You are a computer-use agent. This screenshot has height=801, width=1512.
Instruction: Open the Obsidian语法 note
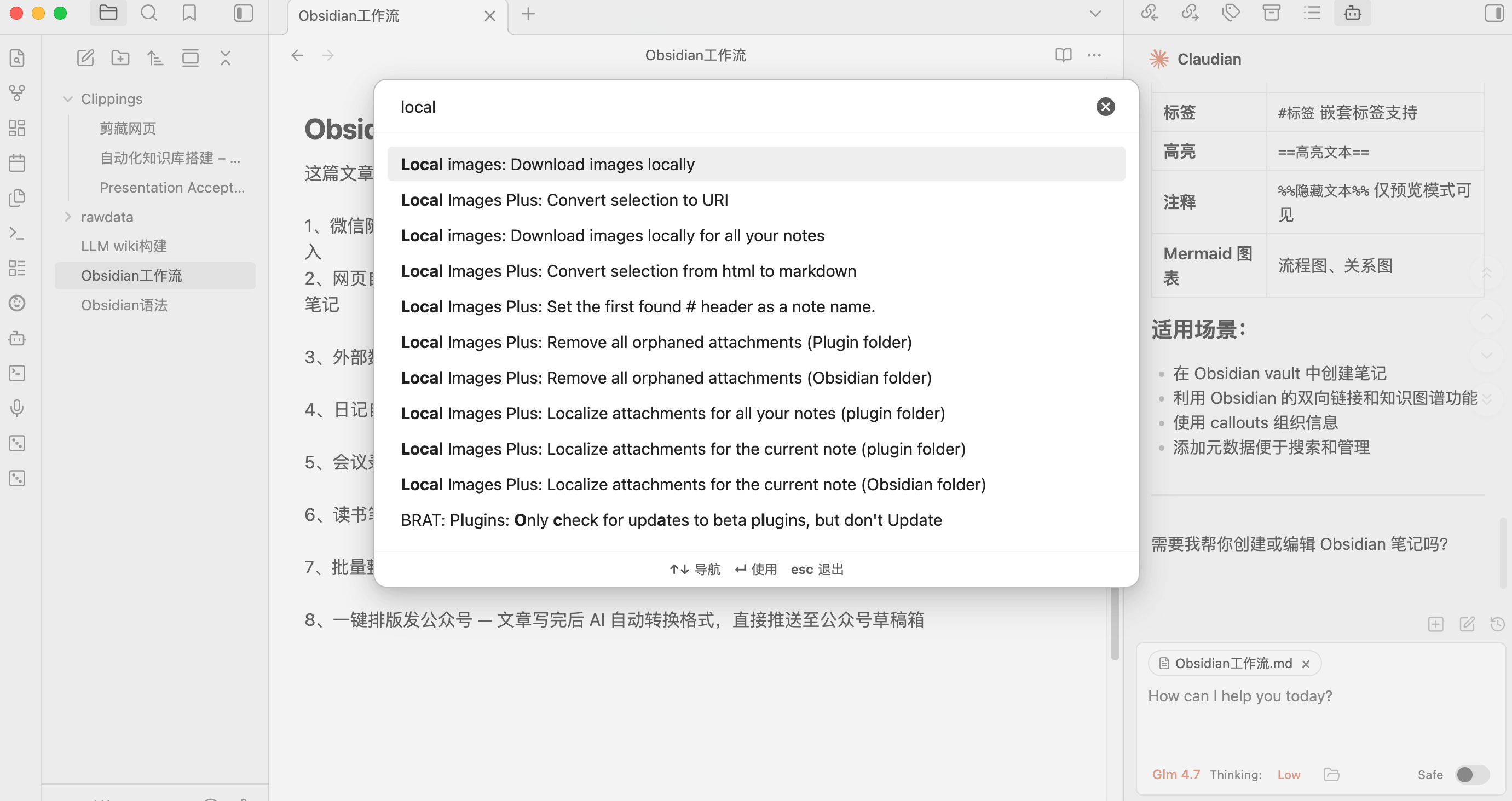(124, 305)
